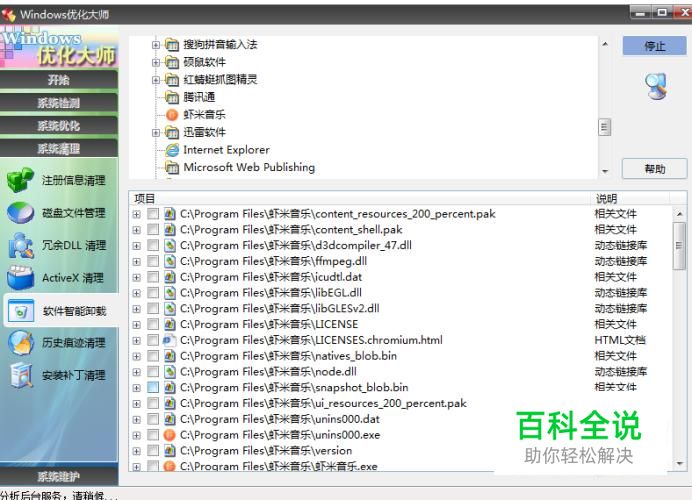
Task: Select 虾米音乐 orange icon in program tree
Action: [172, 115]
